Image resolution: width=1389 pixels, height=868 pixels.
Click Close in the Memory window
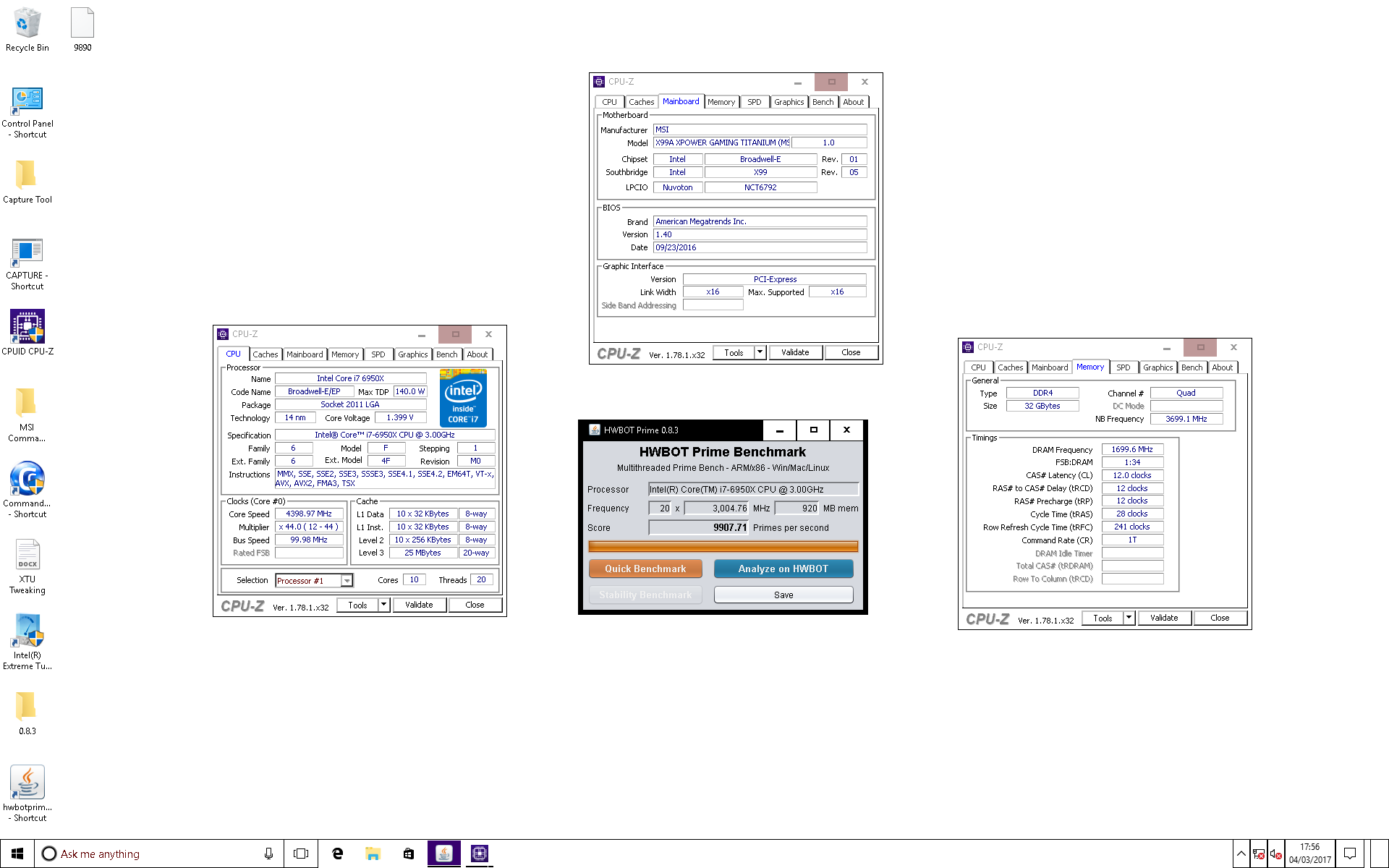point(1220,618)
